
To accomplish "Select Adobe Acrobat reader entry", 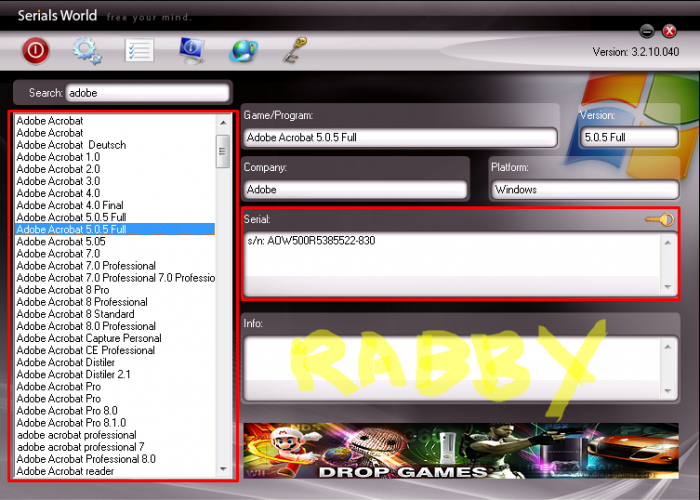I will (115, 471).
